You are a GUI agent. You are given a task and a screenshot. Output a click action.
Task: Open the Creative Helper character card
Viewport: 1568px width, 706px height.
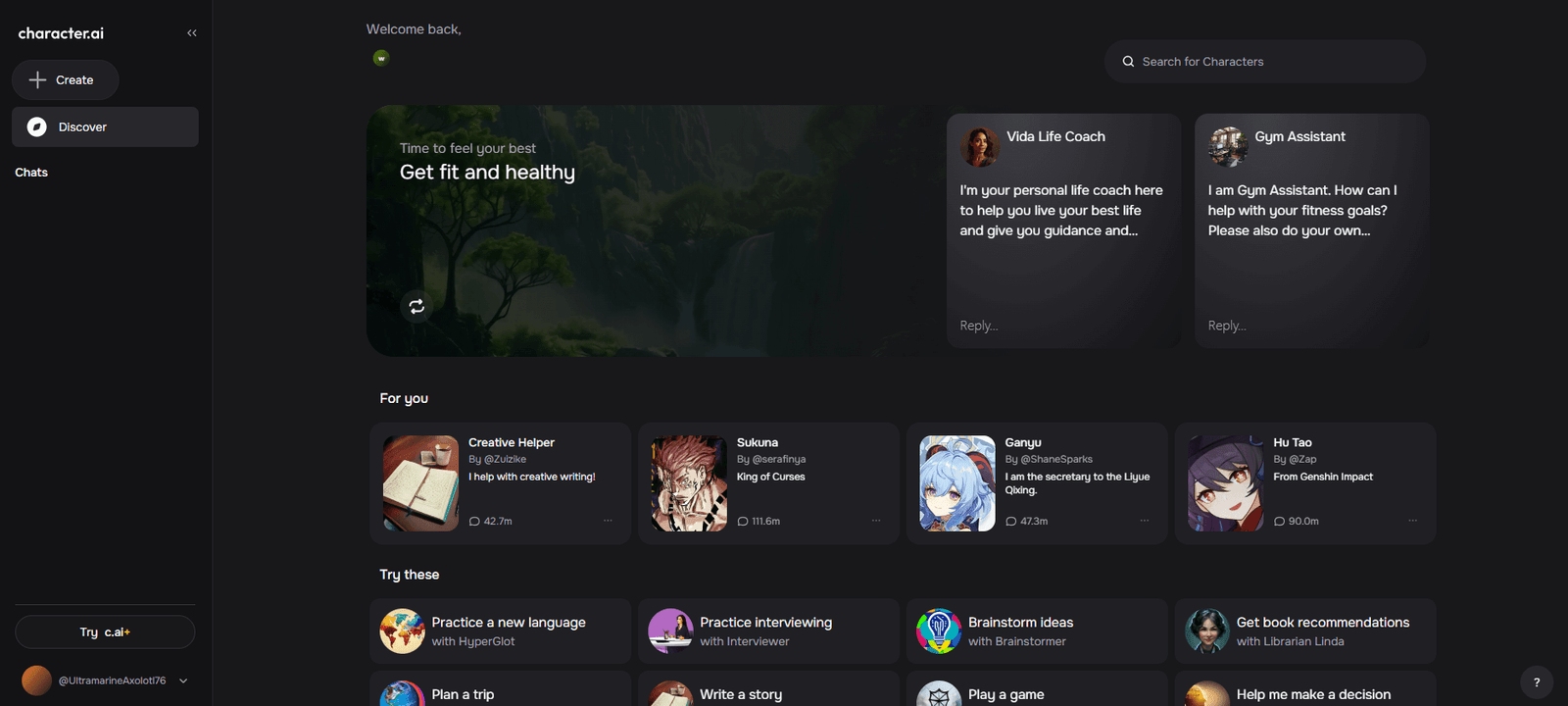[x=500, y=483]
